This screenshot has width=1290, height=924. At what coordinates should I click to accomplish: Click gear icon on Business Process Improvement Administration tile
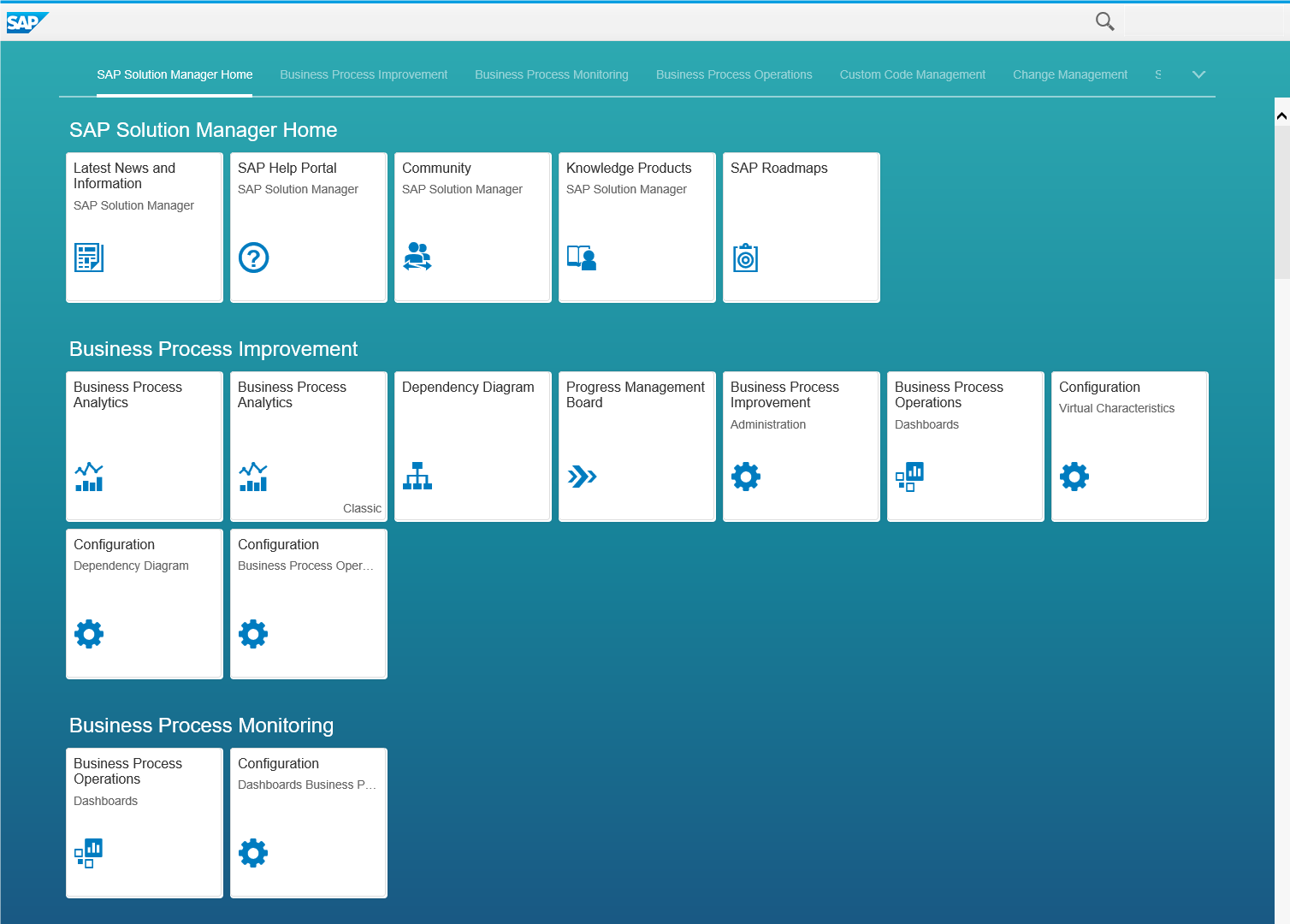point(746,477)
